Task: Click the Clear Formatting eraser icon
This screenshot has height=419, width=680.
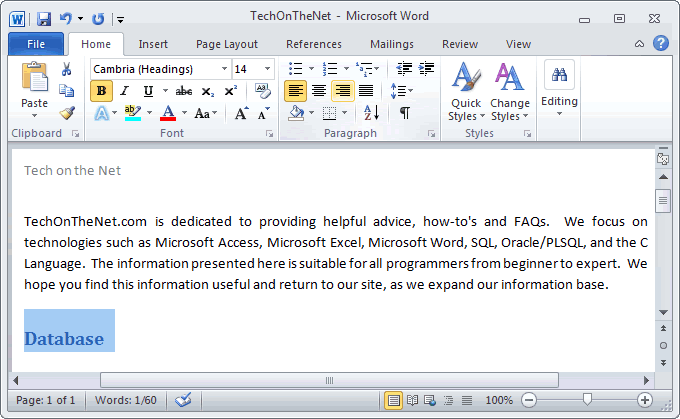Action: point(262,91)
